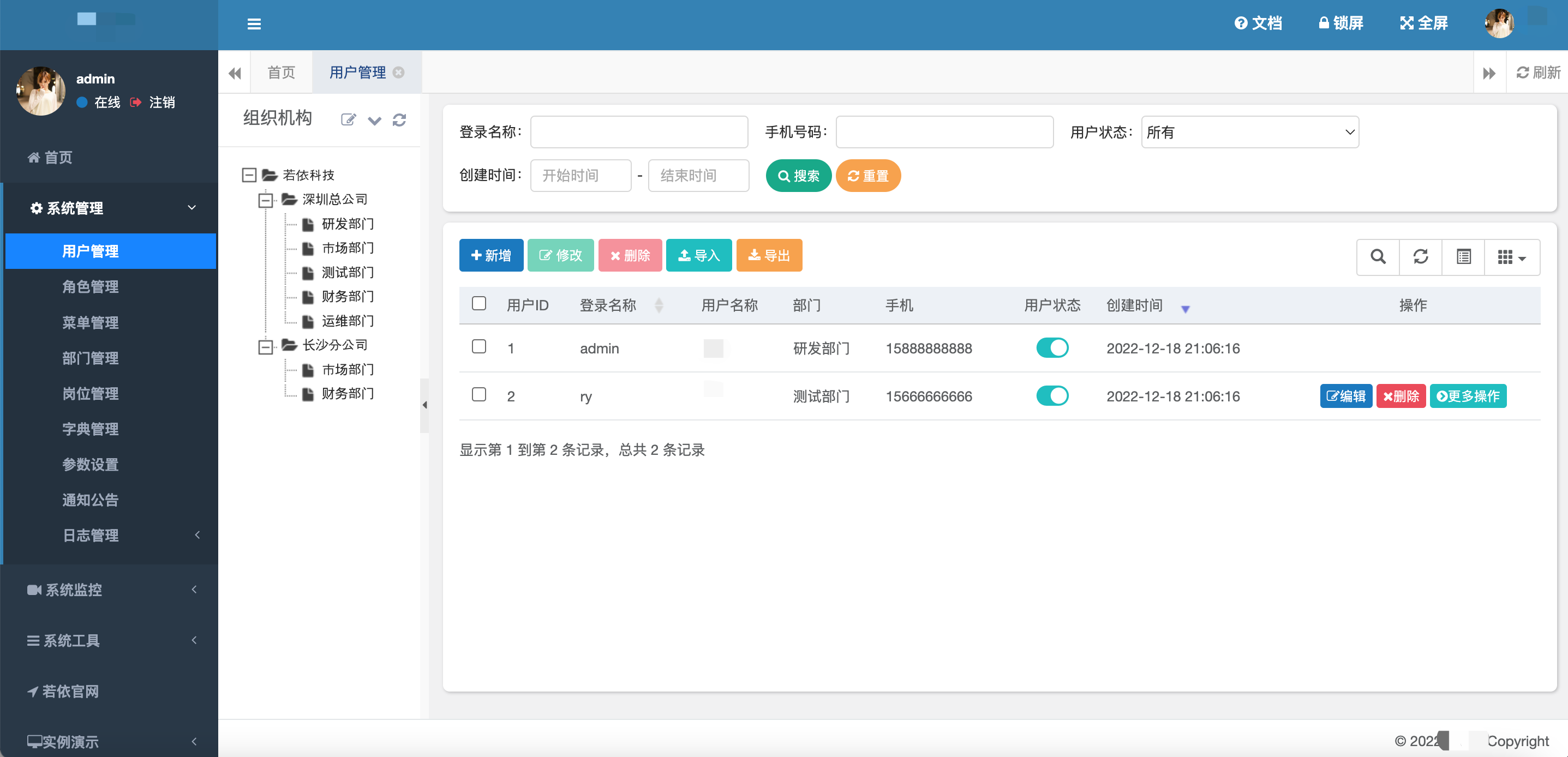Toggle user status for admin row

pos(1053,348)
